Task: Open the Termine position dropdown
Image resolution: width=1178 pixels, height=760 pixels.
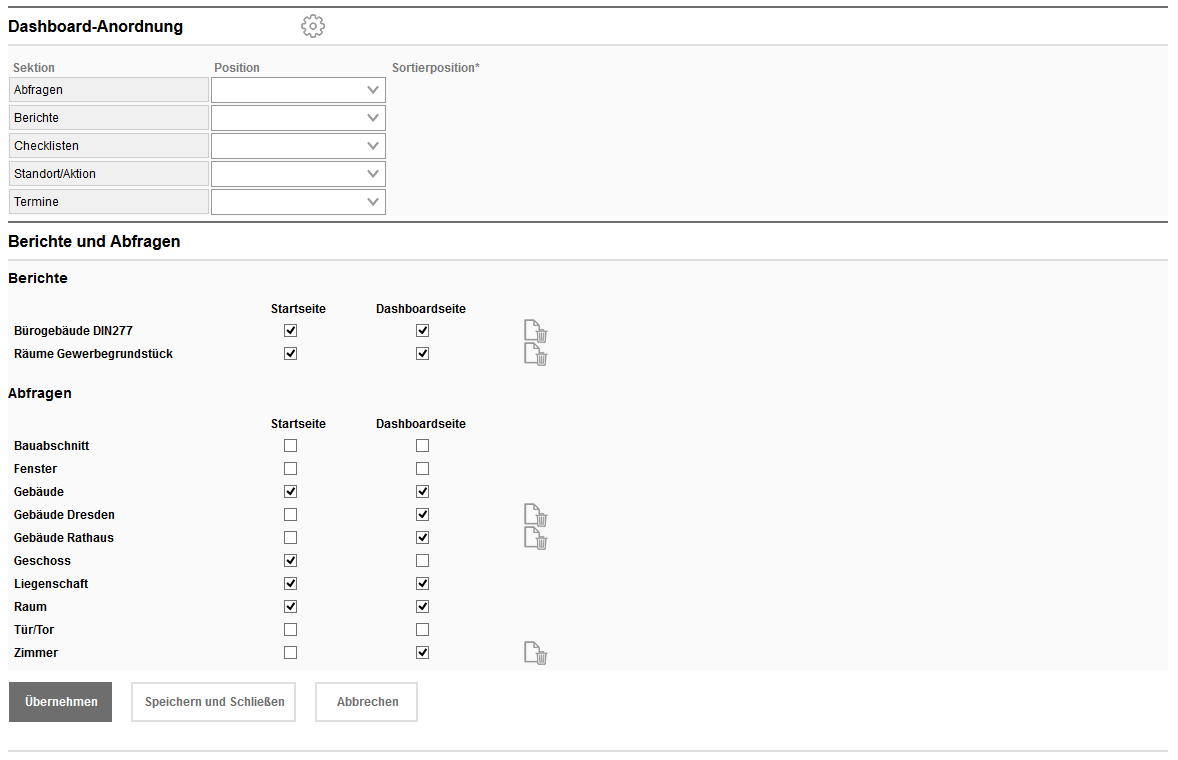Action: pyautogui.click(x=298, y=202)
